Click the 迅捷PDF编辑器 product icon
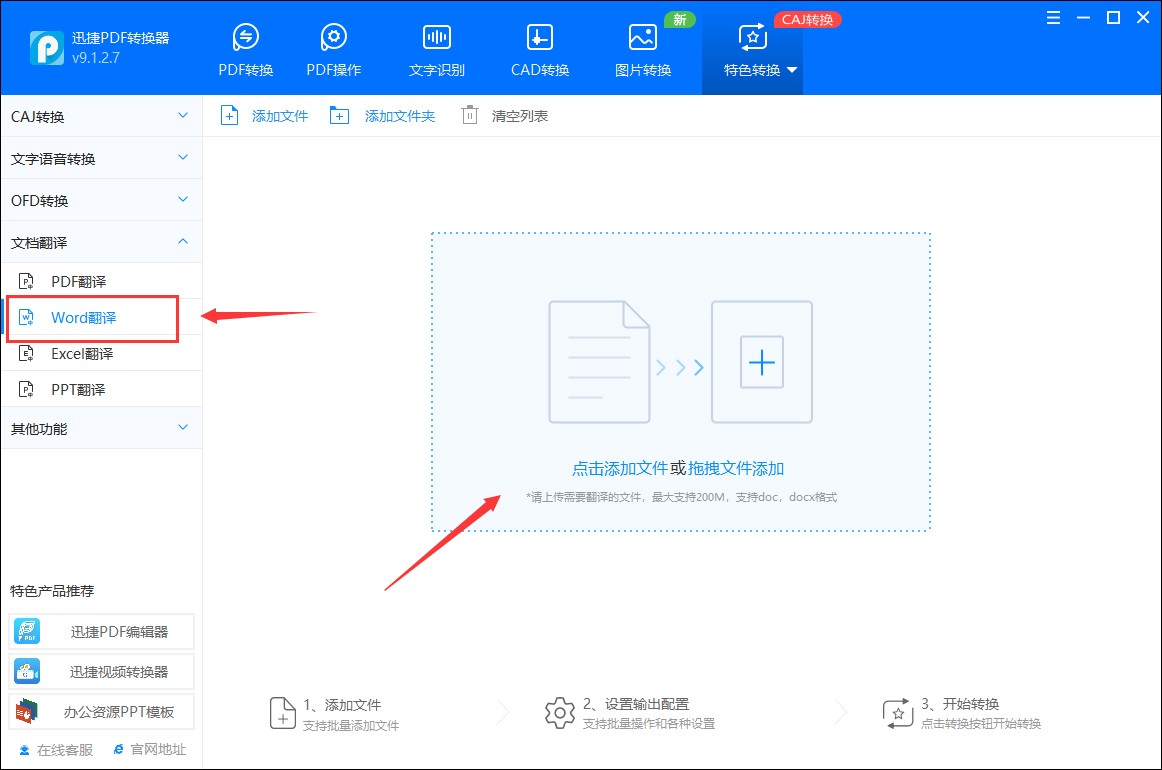This screenshot has height=770, width=1162. (x=27, y=631)
